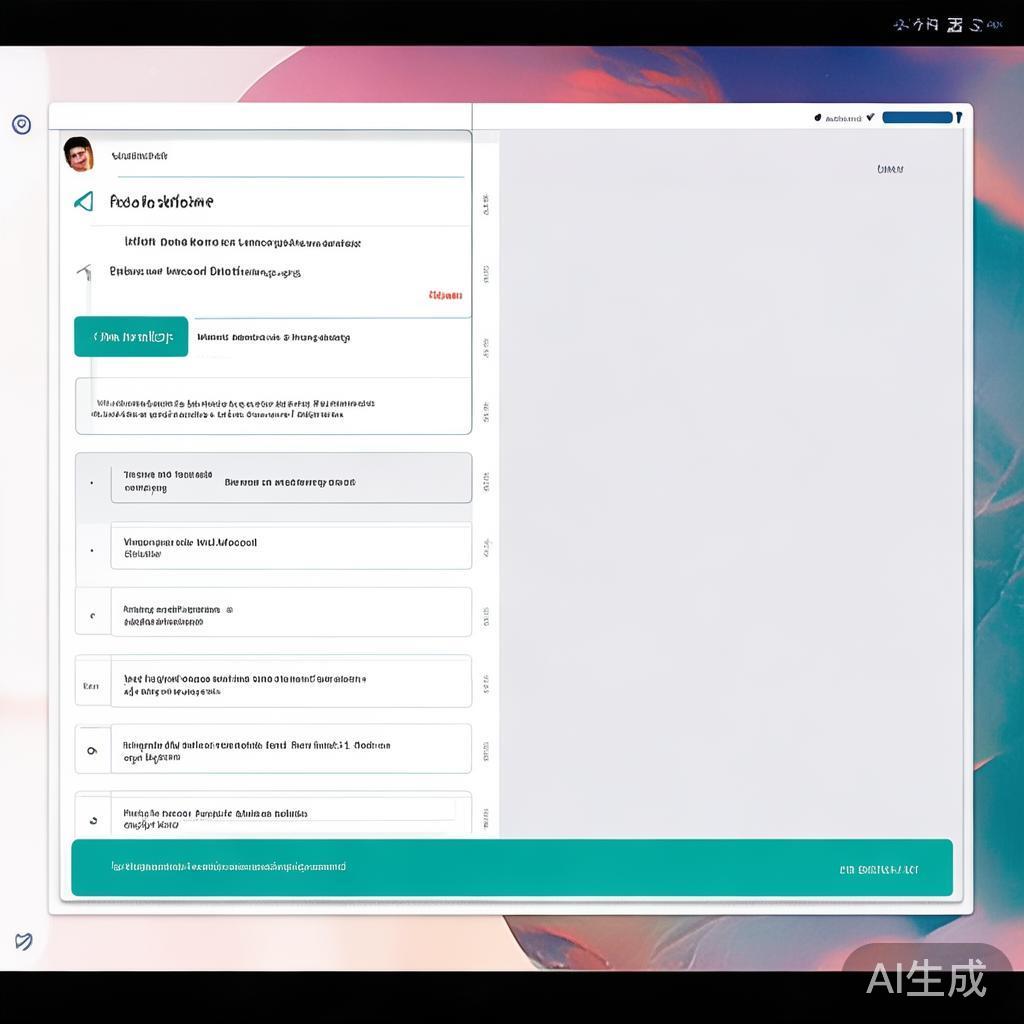Open the user profile avatar picture
The image size is (1024, 1024).
pos(78,154)
